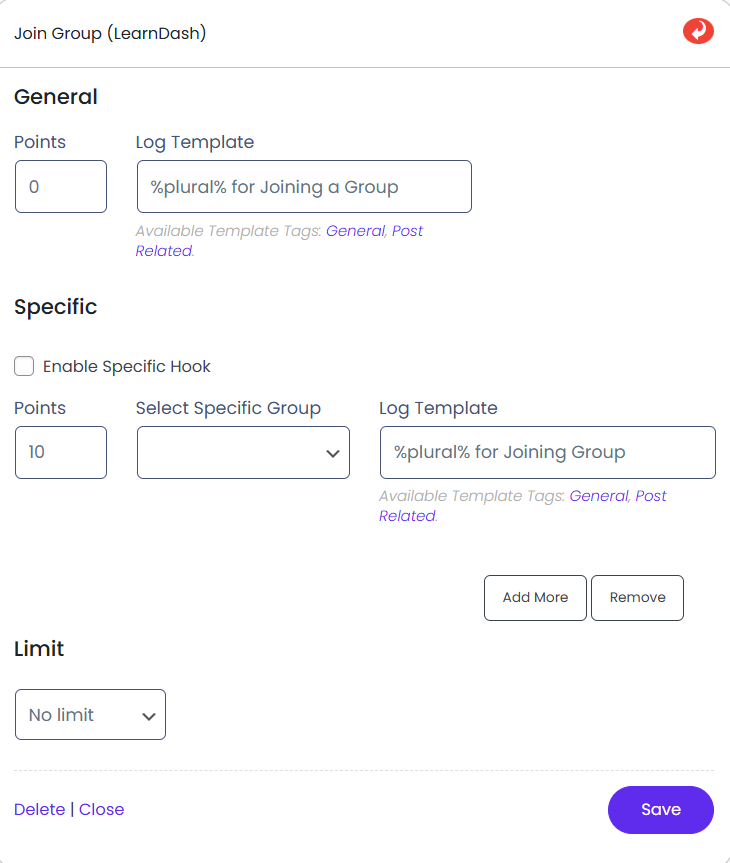
Task: Click the Delete link
Action: [40, 810]
